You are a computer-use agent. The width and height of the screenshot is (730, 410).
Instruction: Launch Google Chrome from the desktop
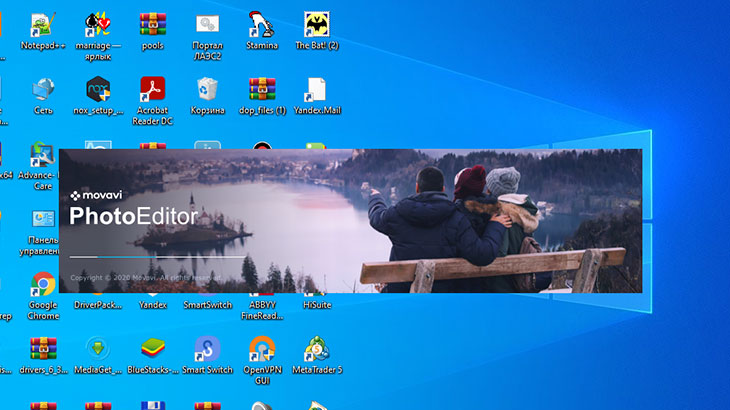(43, 285)
